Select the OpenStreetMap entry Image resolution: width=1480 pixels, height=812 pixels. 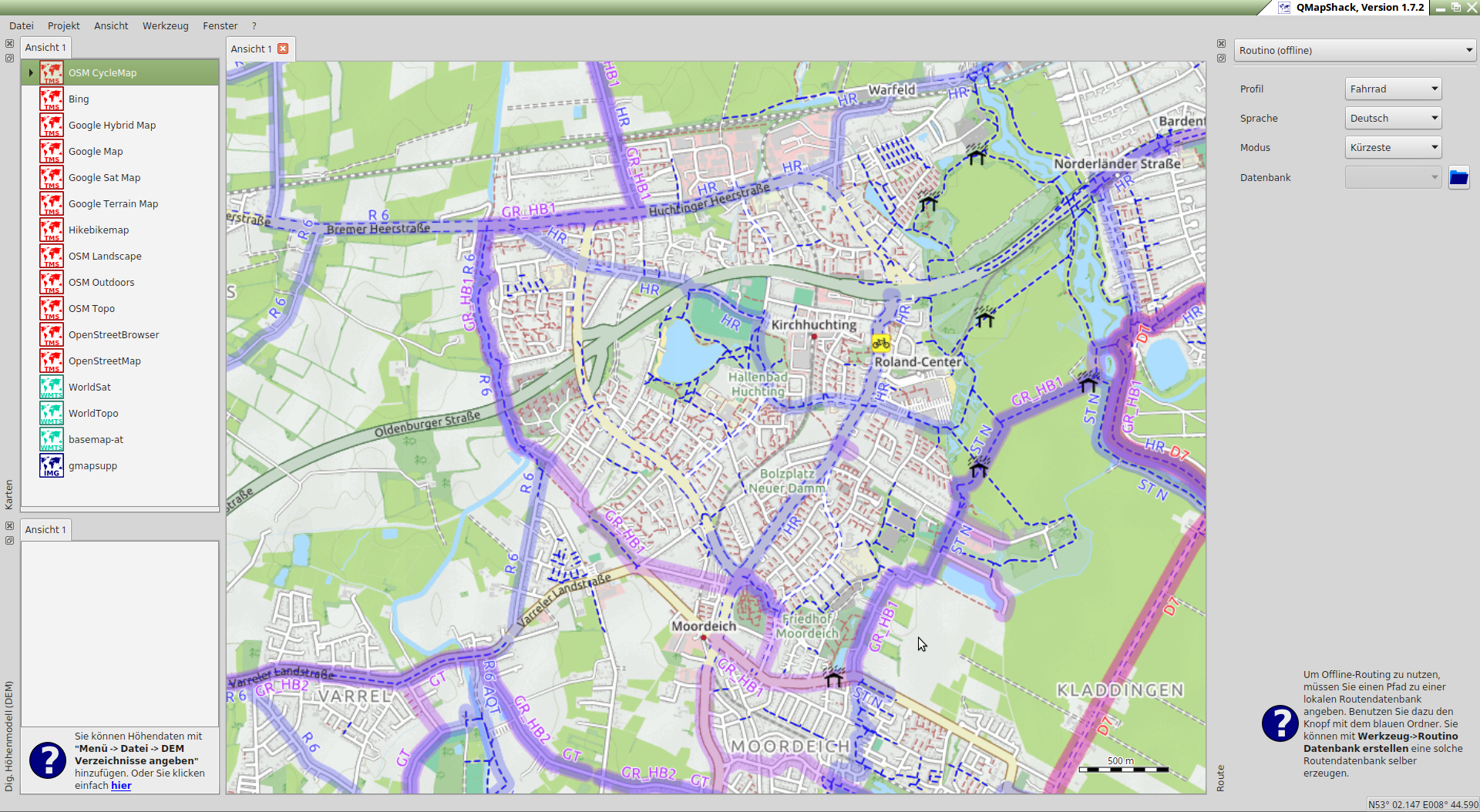(x=119, y=361)
